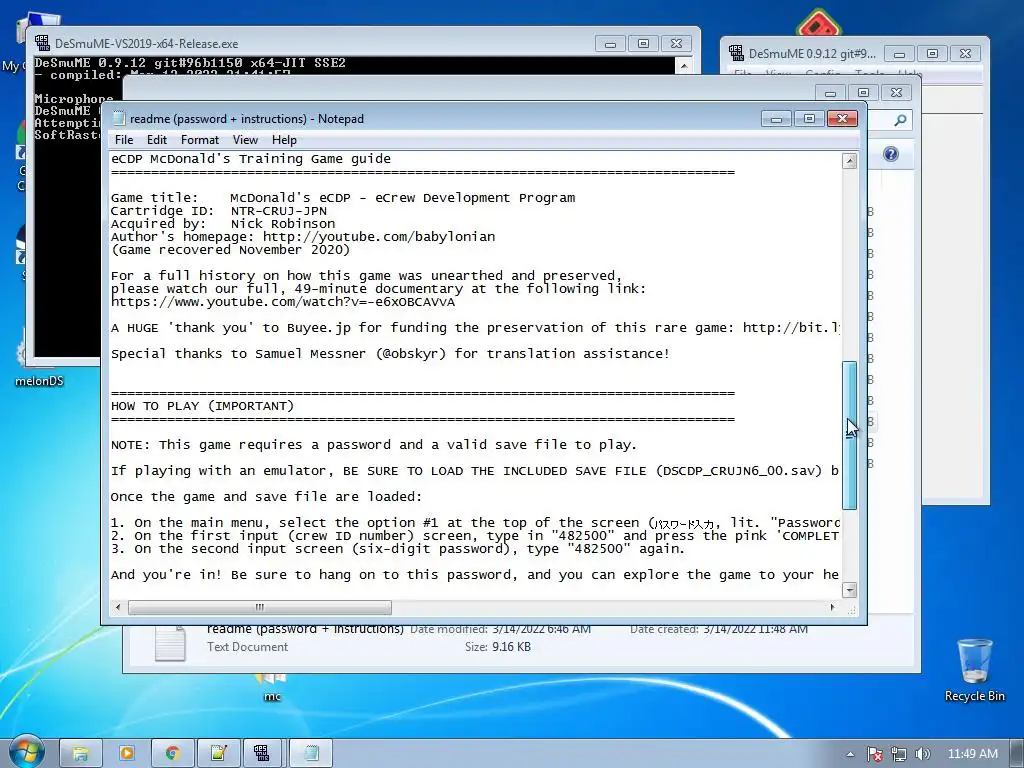Viewport: 1024px width, 768px height.
Task: Open Google Chrome from the taskbar
Action: [x=172, y=754]
